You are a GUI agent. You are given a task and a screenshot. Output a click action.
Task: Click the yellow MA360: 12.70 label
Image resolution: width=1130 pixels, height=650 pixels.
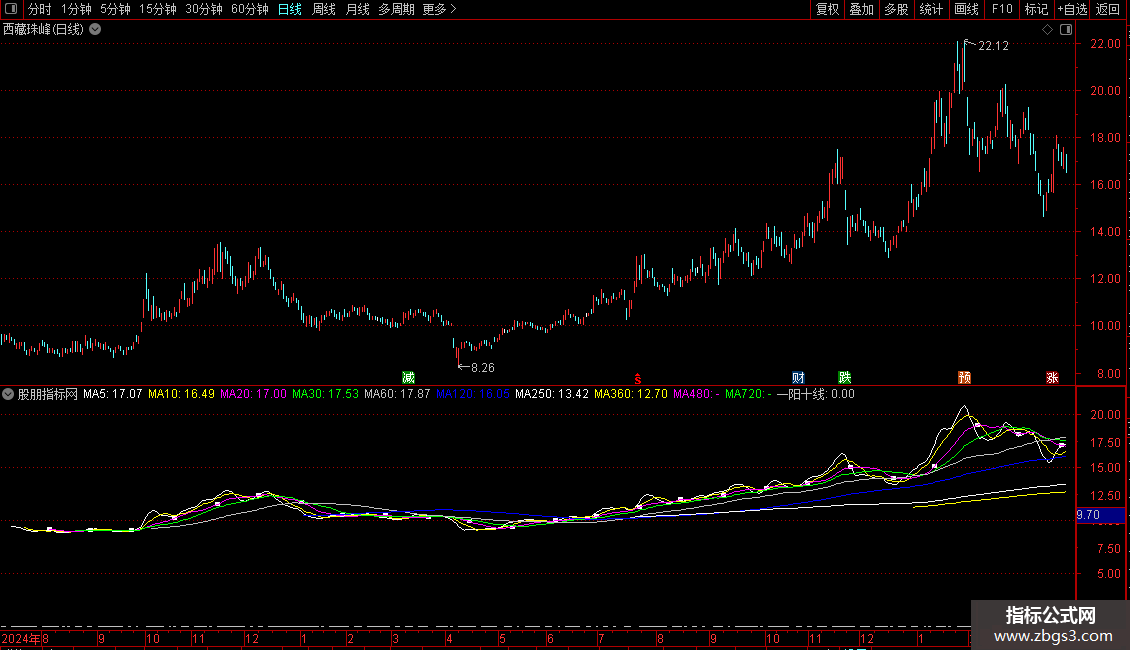pyautogui.click(x=631, y=394)
